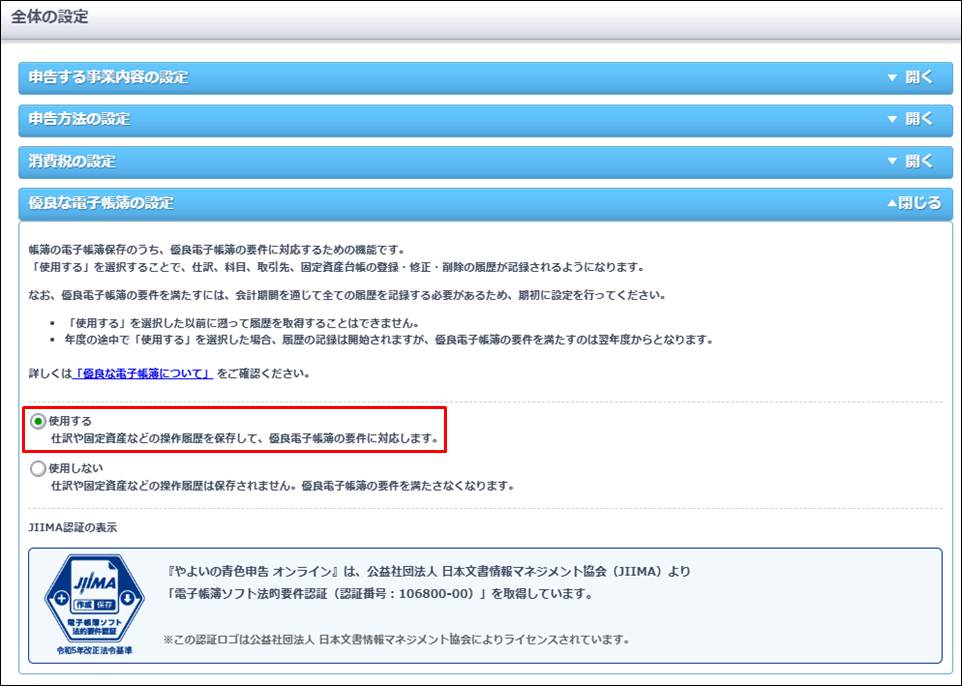The width and height of the screenshot is (962, 686).
Task: Click the down triangle on 申告する事業内容の設定
Action: coord(892,78)
